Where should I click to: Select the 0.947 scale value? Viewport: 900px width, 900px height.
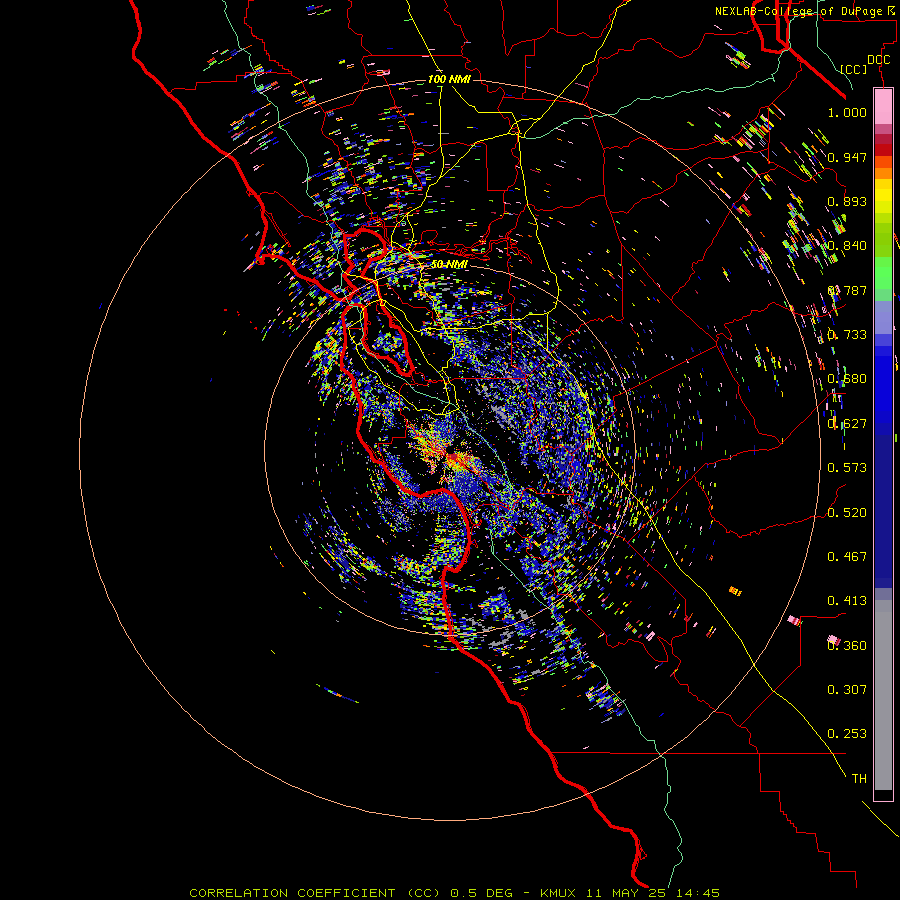pyautogui.click(x=847, y=157)
